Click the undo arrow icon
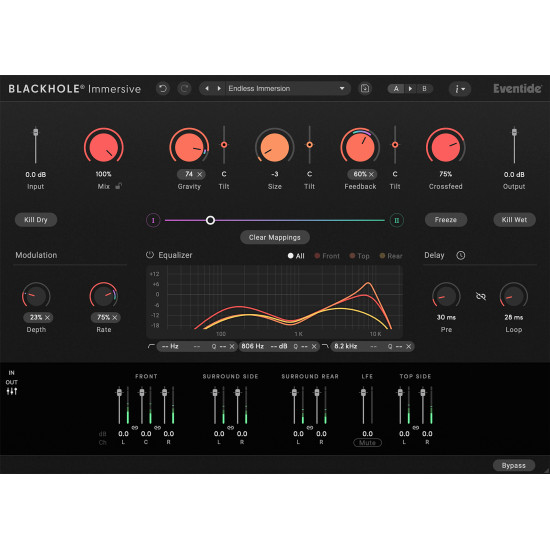550x550 pixels. 163,88
